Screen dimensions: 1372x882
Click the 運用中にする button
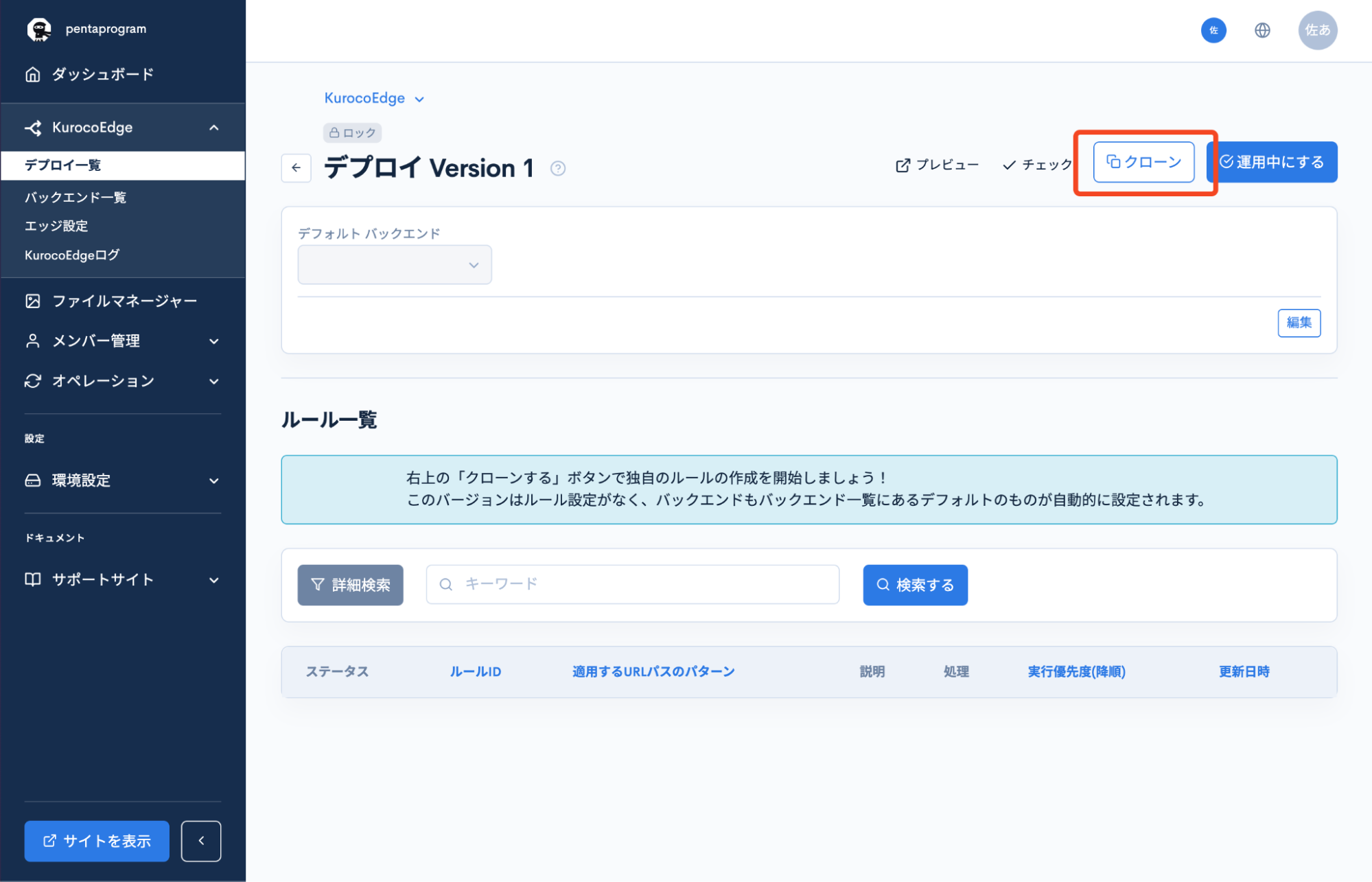(x=1272, y=162)
